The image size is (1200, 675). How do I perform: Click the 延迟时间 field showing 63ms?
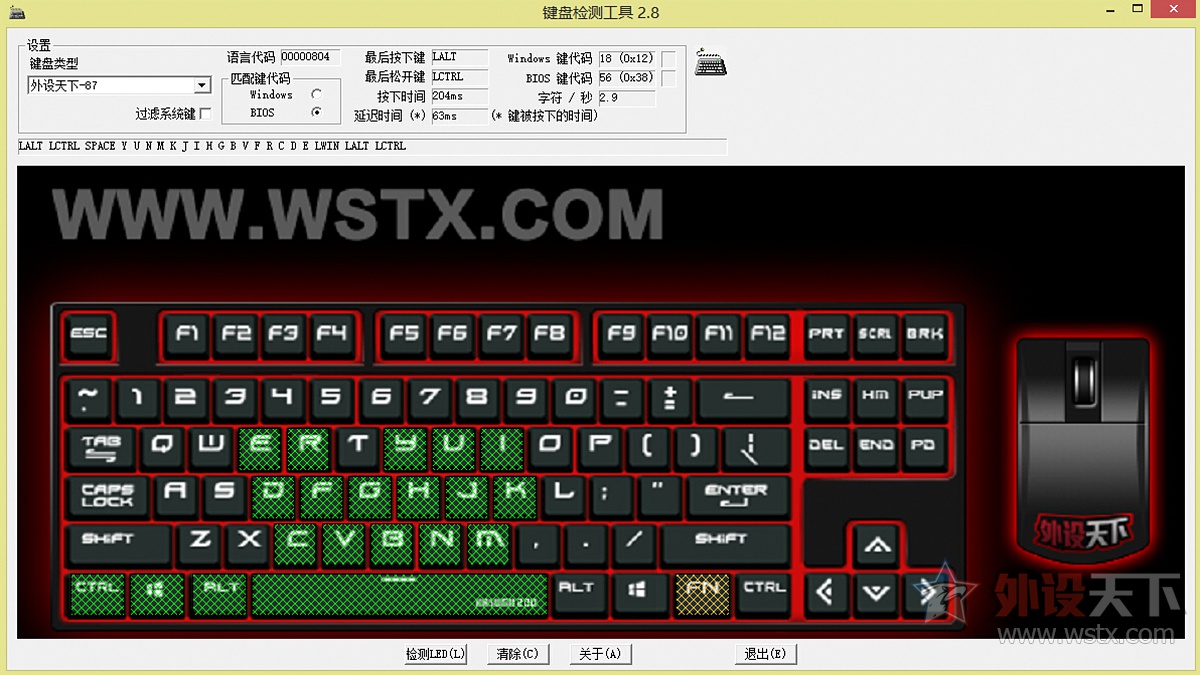[460, 116]
